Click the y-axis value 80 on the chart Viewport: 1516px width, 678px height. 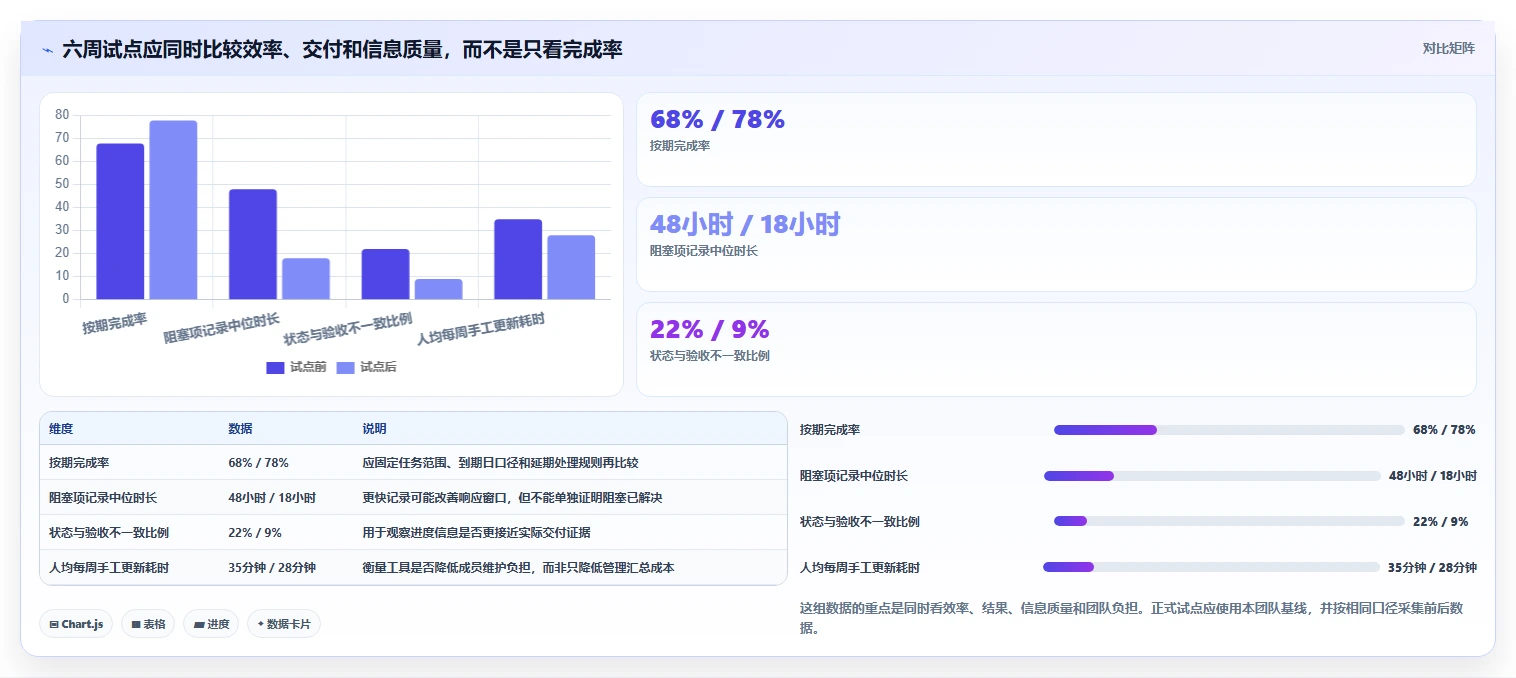coord(62,115)
